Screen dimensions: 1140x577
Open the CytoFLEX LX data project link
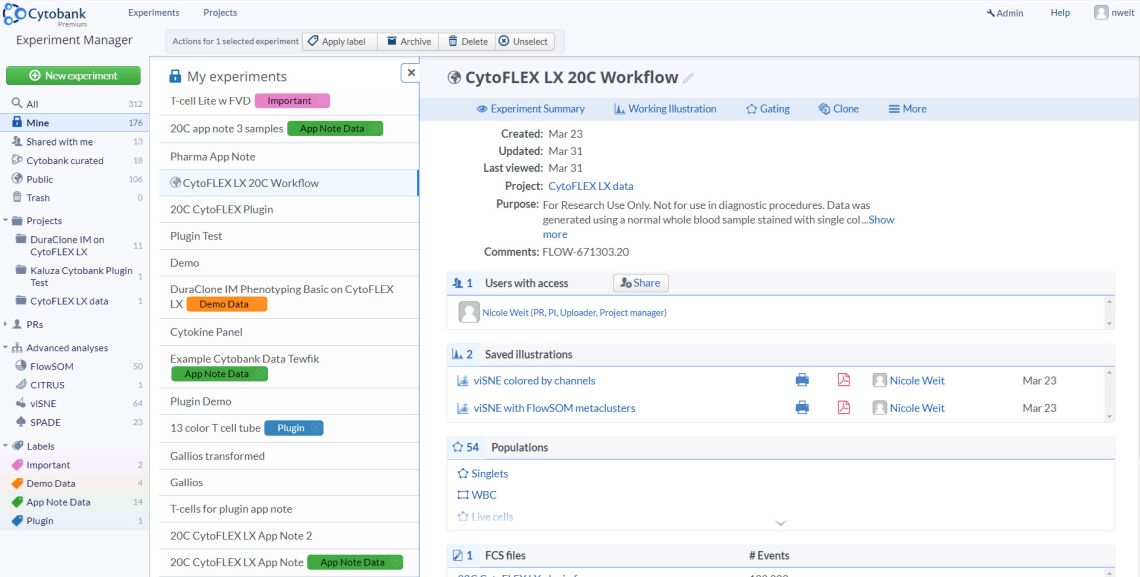point(590,186)
